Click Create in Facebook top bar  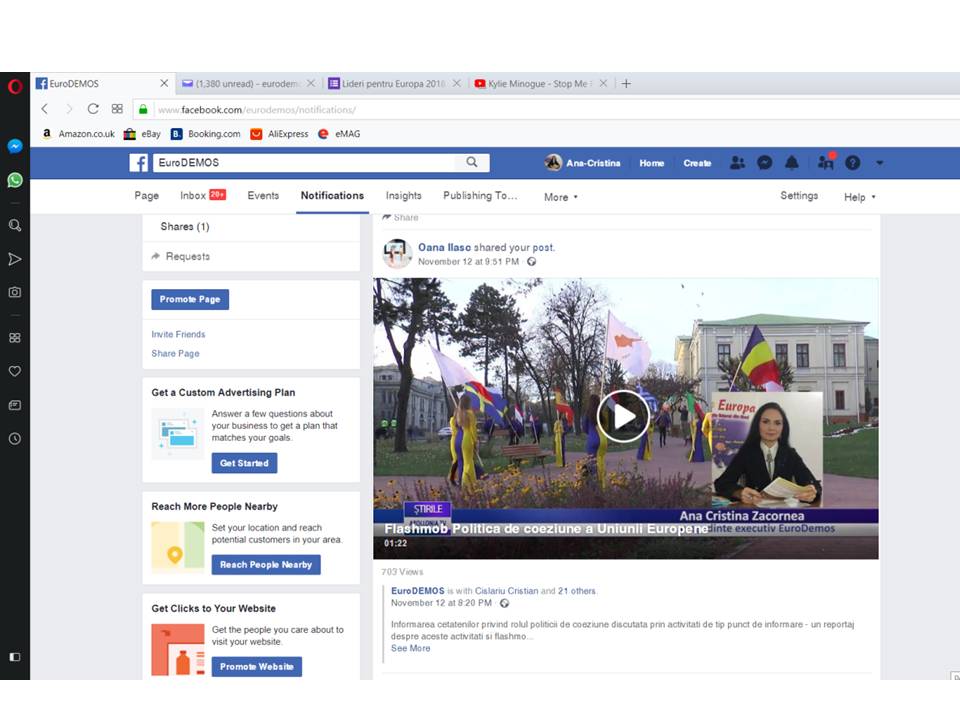(697, 163)
